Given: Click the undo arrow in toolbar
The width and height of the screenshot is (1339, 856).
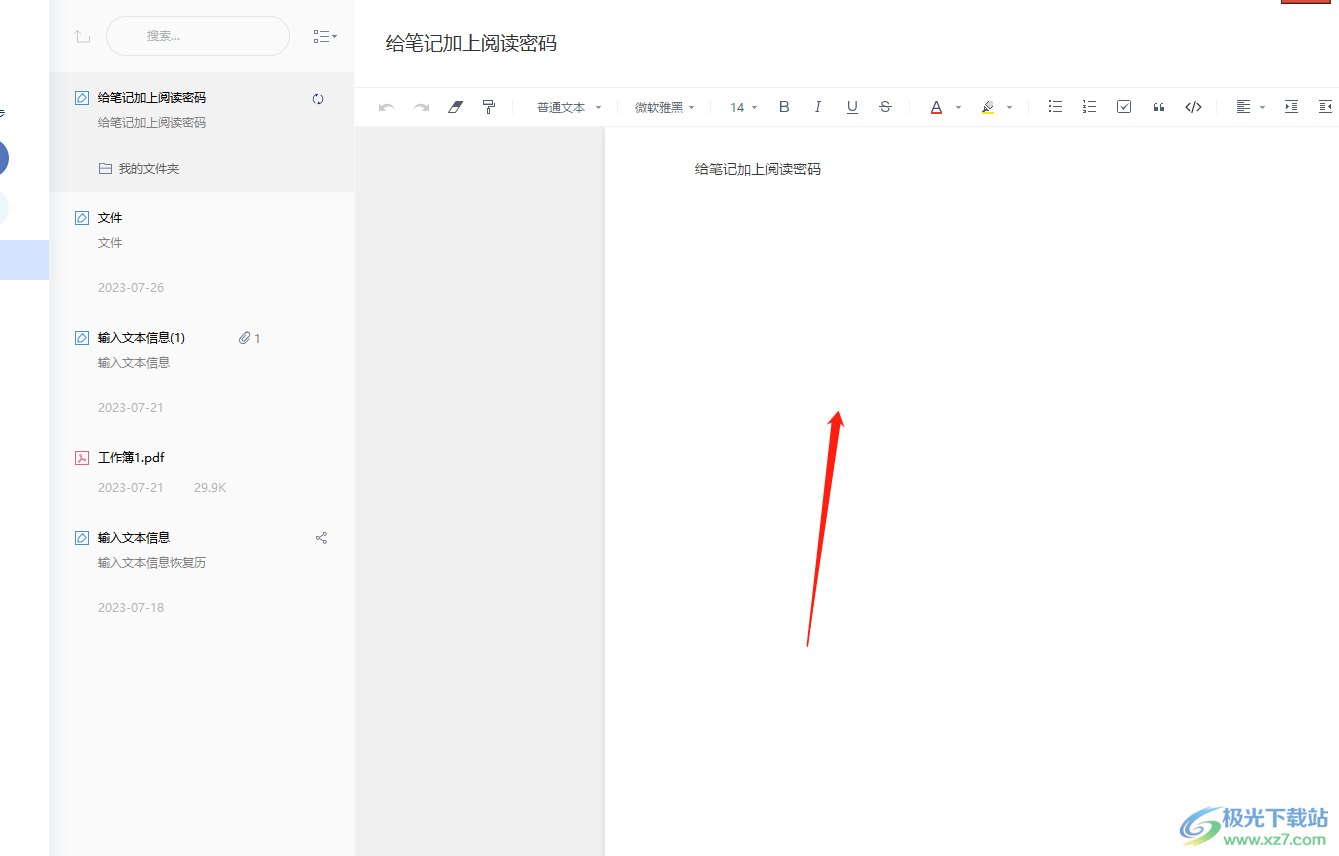Looking at the screenshot, I should click(386, 107).
